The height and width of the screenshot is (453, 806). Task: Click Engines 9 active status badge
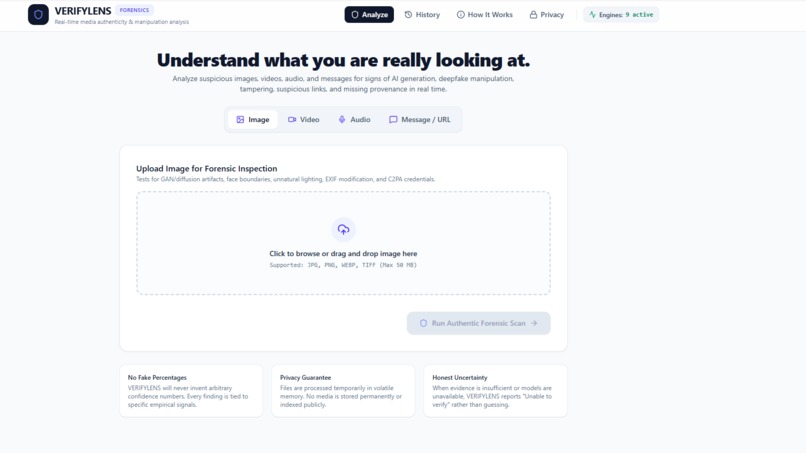click(x=621, y=14)
